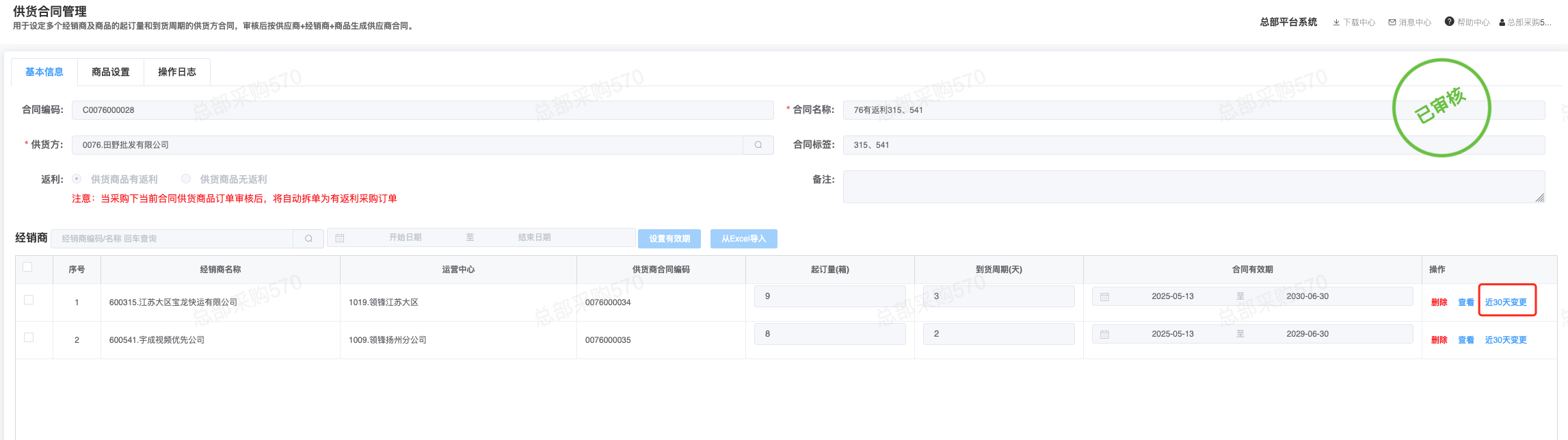Click 查看 for row 2 distributor
The image size is (1568, 440).
click(x=1466, y=340)
